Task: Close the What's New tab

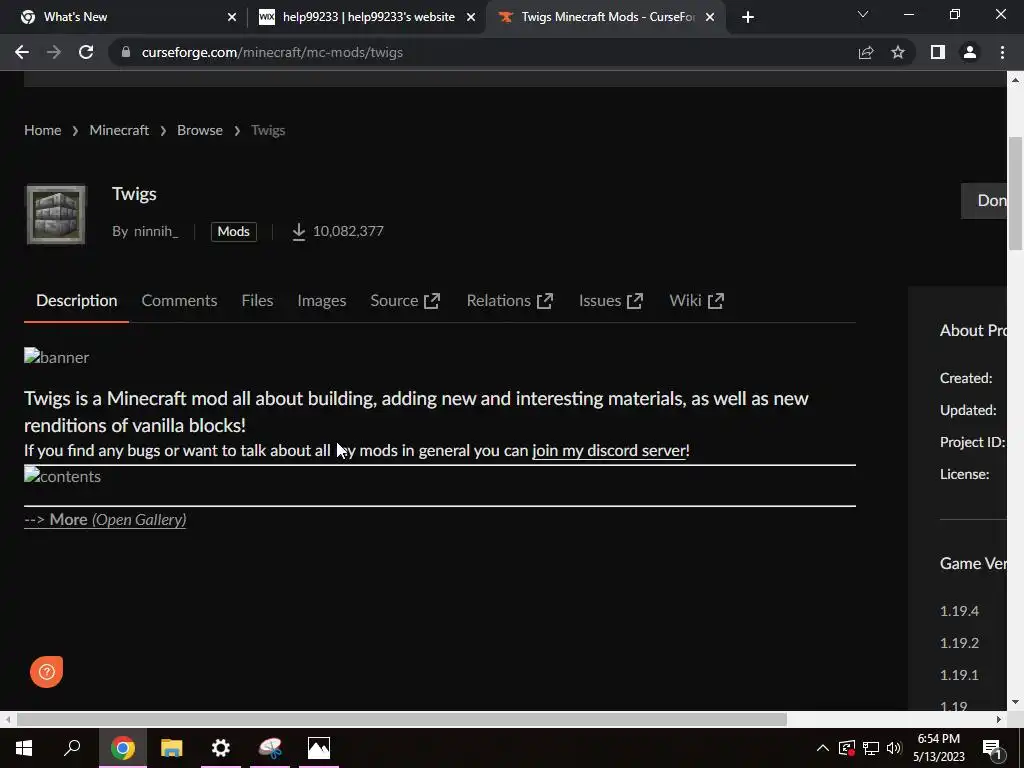Action: pos(232,17)
